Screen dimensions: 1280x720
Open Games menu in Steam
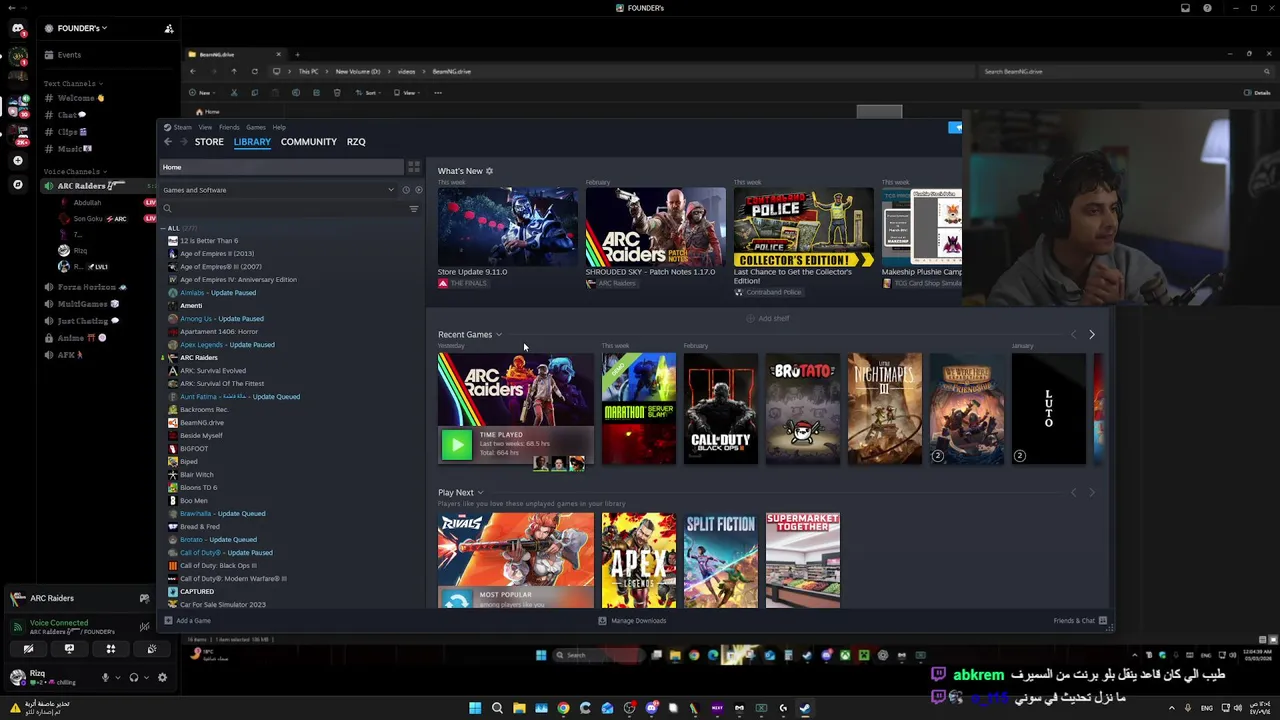(256, 127)
